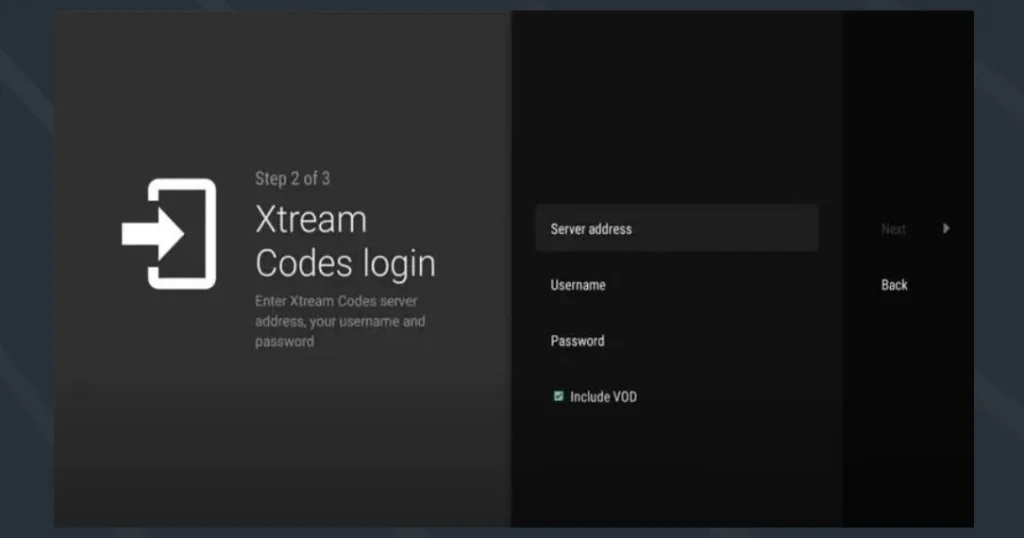Click the Next button

893,229
